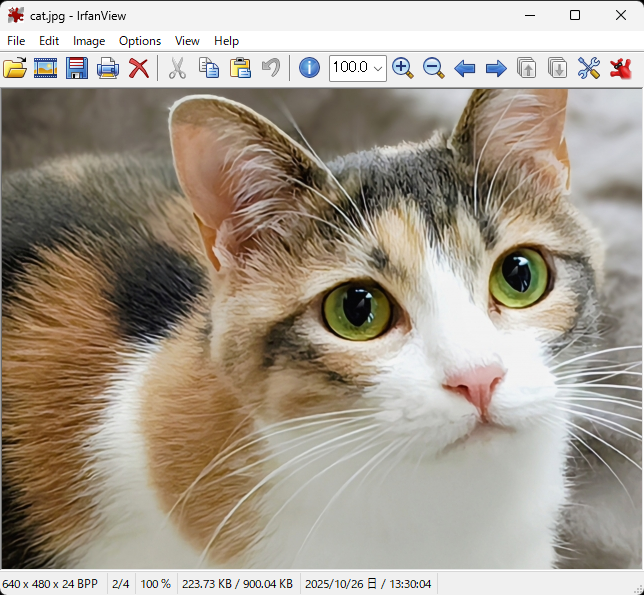Open the Image menu
The width and height of the screenshot is (644, 595).
point(89,41)
